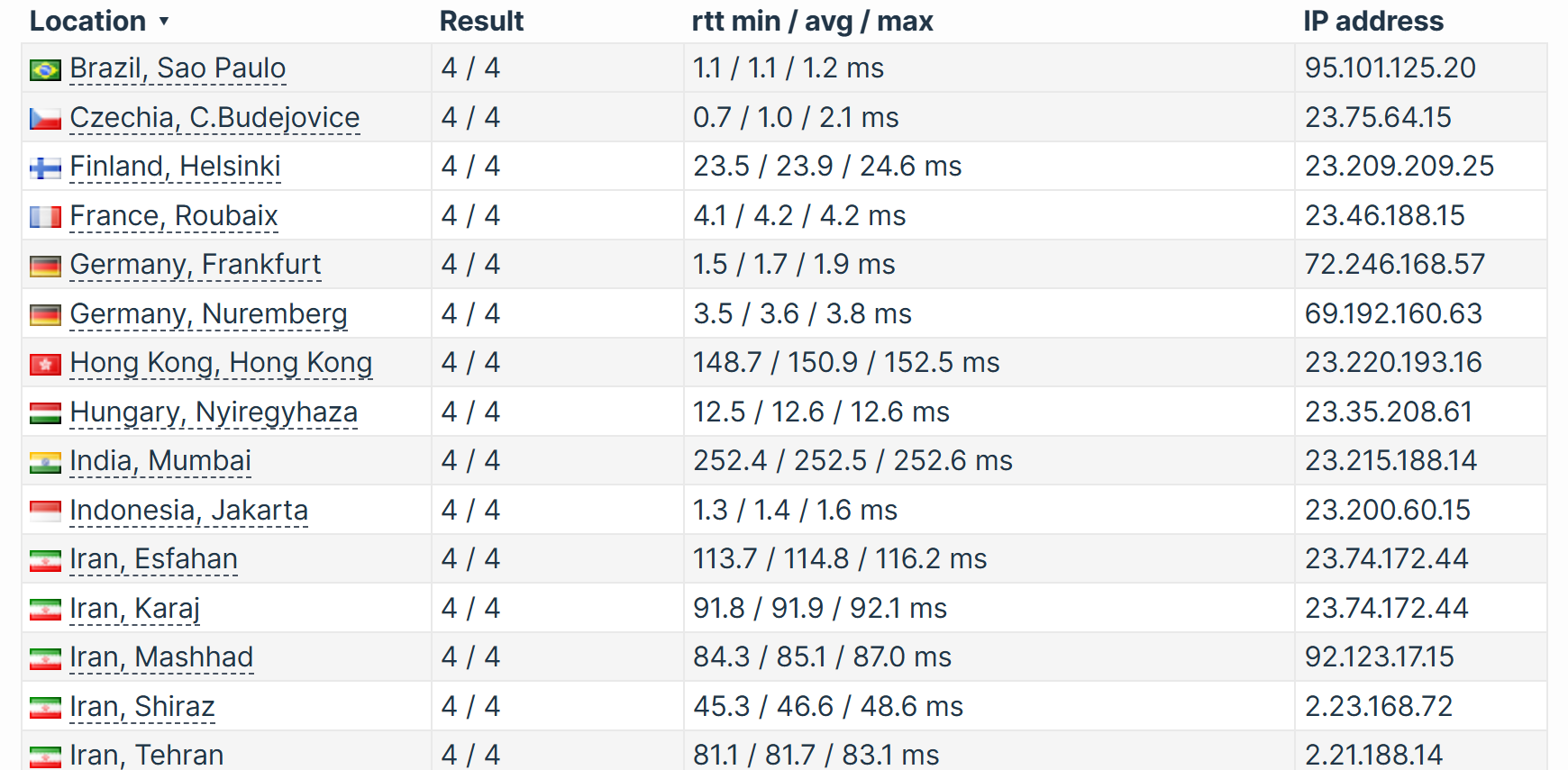Open the Germany, Frankfurt node link

[x=195, y=265]
